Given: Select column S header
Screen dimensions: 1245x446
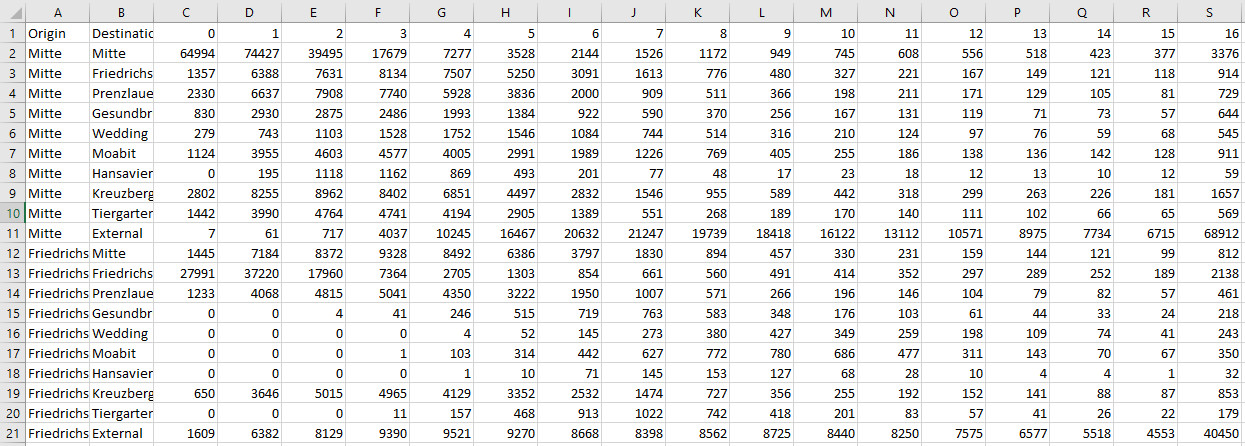Looking at the screenshot, I should point(1212,11).
